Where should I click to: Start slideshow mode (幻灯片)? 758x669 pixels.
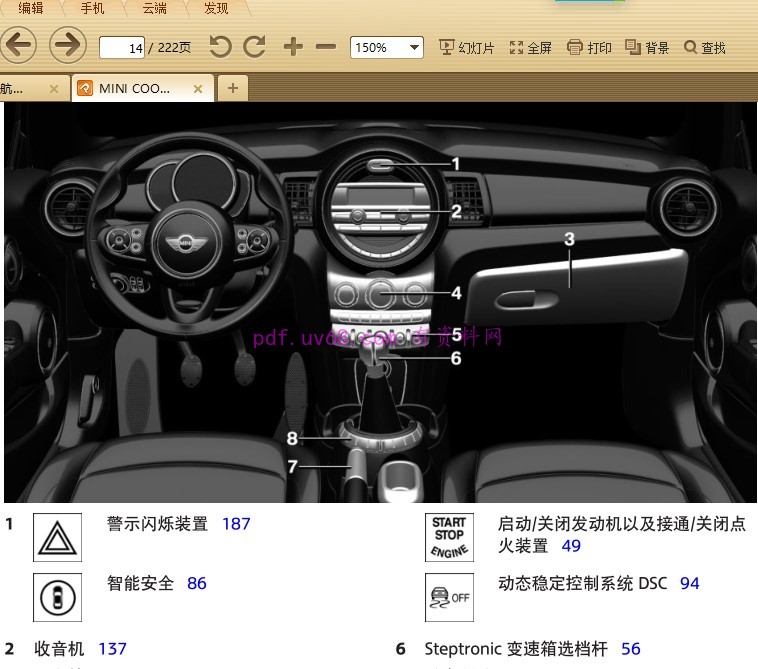(466, 47)
